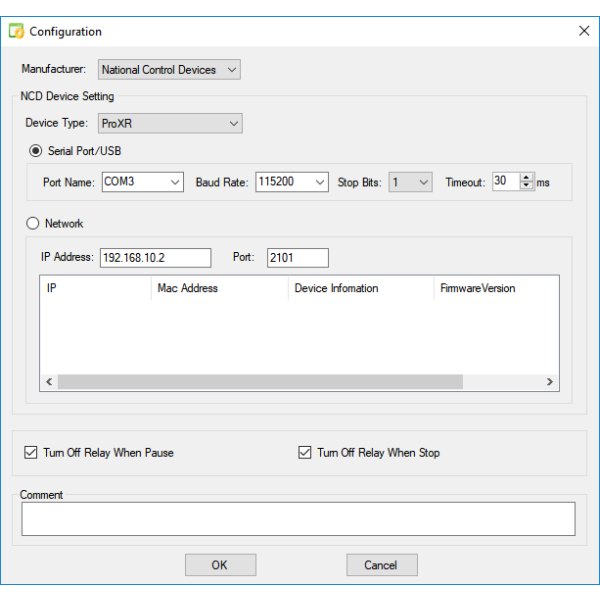
Task: Click the Mac Address column header
Action: (x=220, y=288)
